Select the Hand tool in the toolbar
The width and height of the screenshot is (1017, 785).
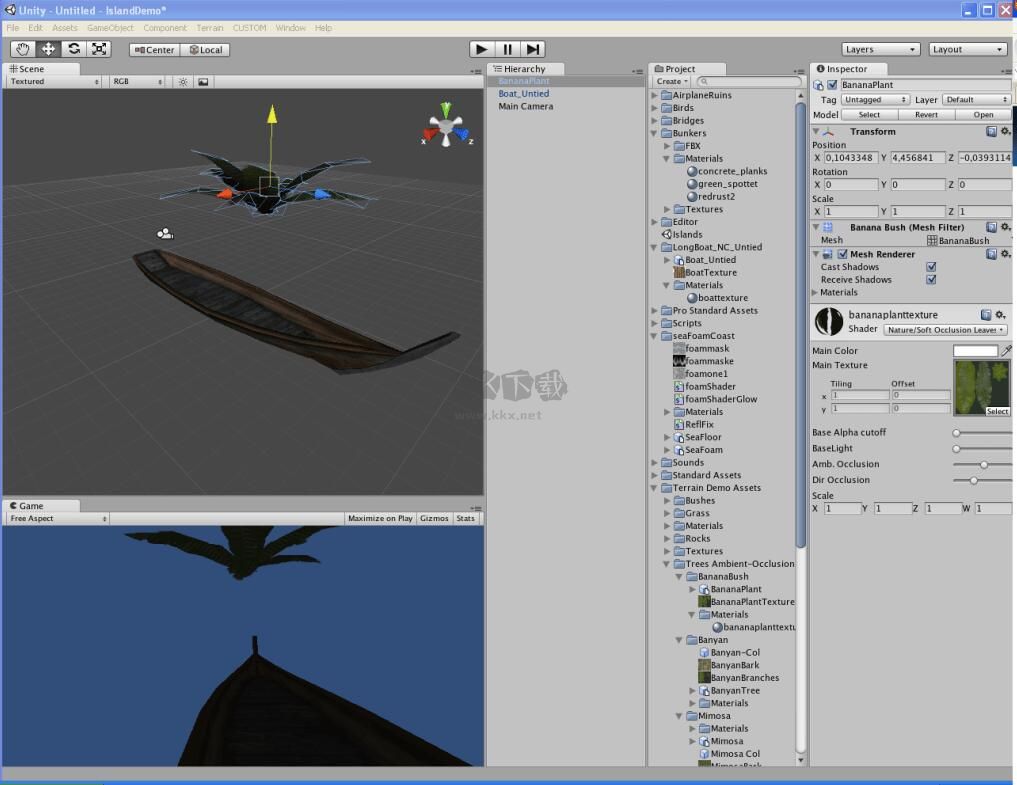(22, 49)
